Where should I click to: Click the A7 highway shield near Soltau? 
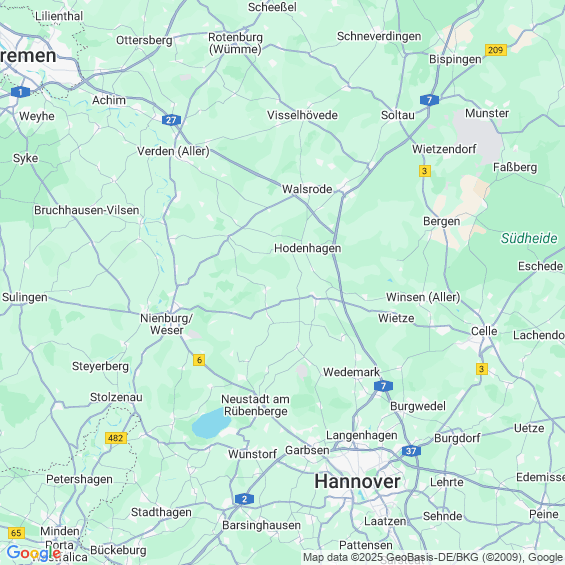pos(429,100)
